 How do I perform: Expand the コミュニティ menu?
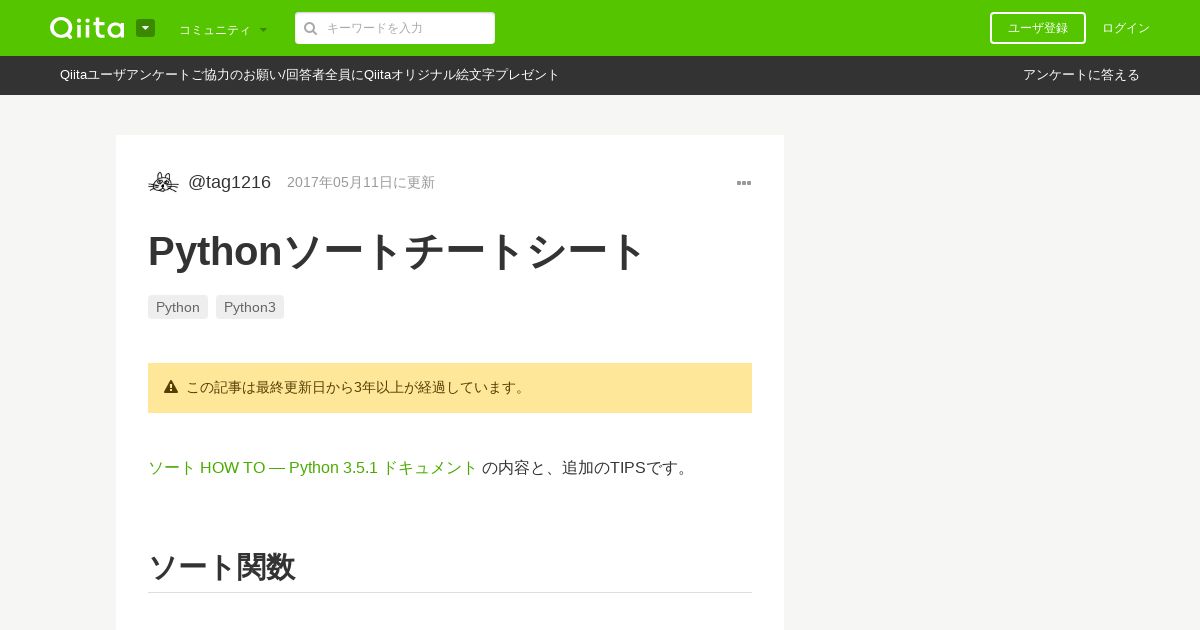click(223, 30)
